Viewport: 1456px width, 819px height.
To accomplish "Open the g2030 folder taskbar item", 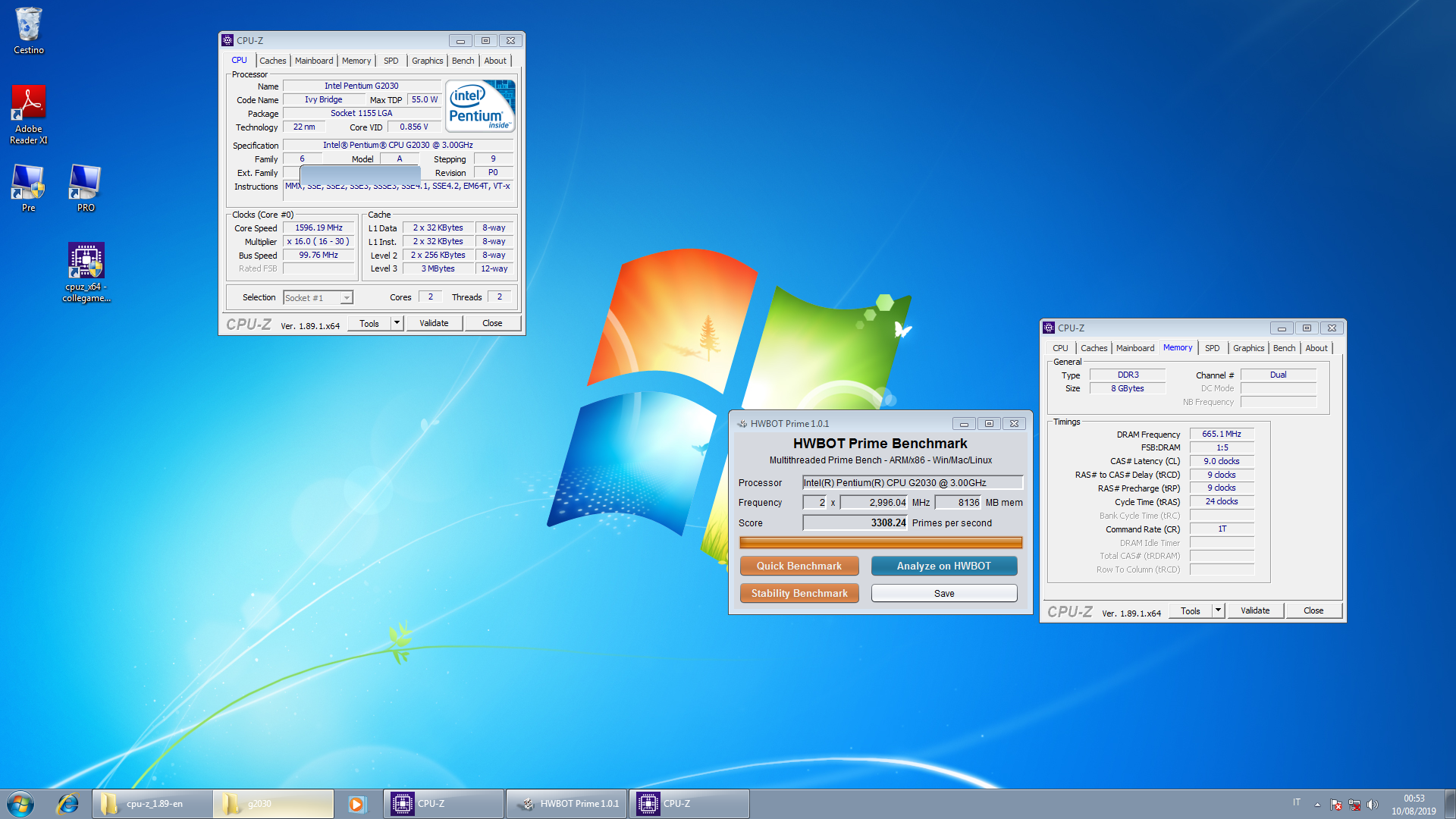I will (x=273, y=804).
